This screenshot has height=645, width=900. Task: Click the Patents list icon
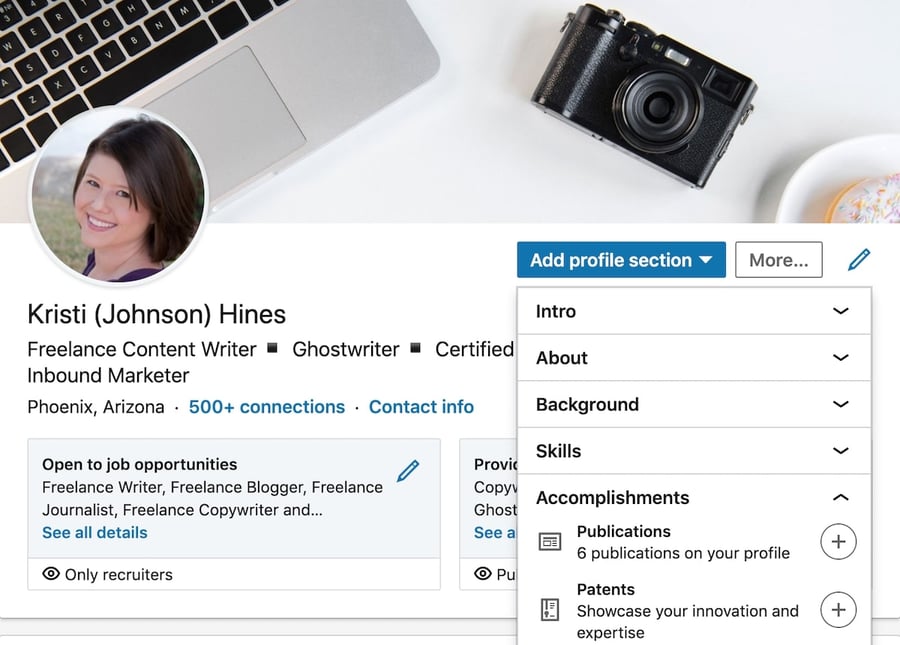pos(550,609)
